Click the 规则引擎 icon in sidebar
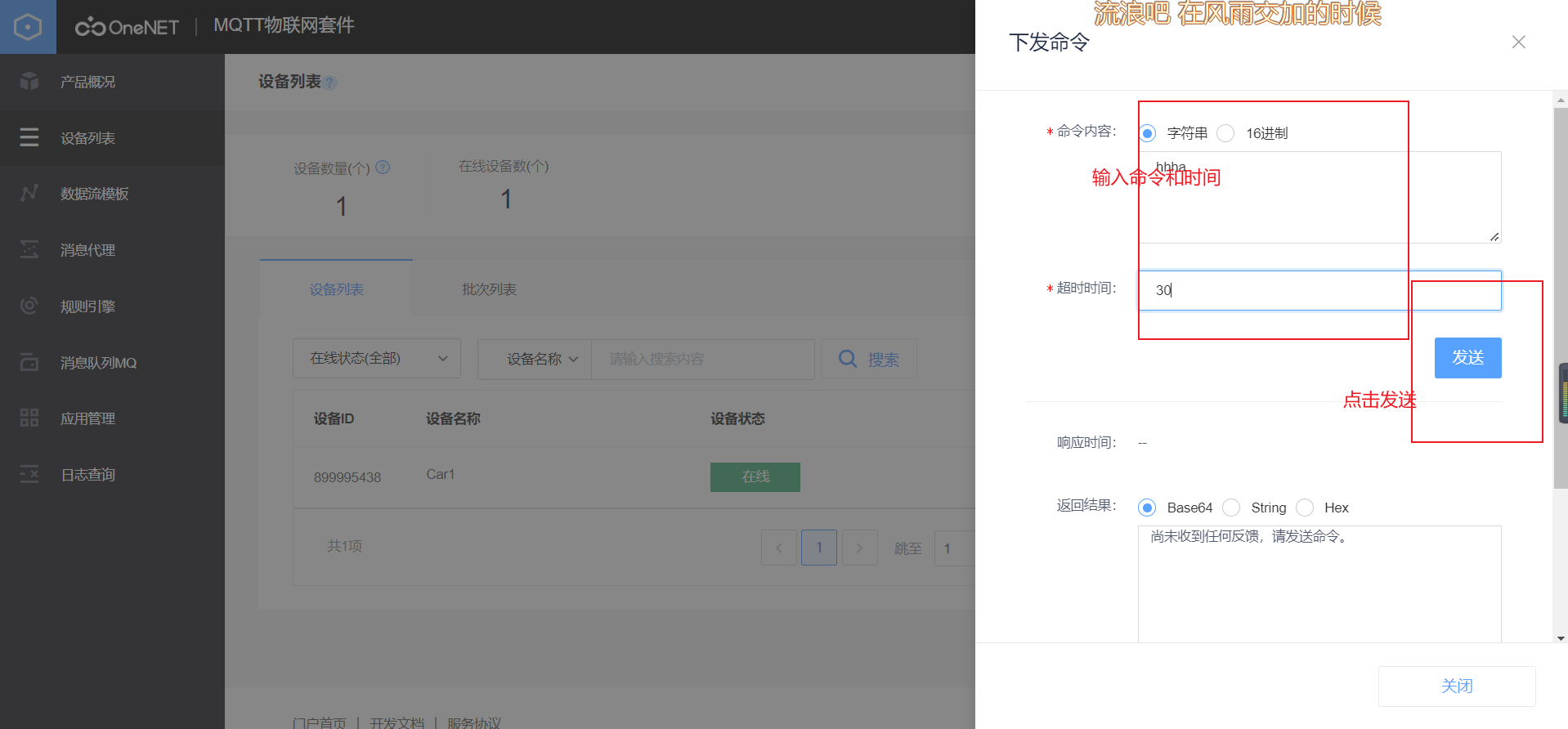This screenshot has width=1568, height=729. pyautogui.click(x=29, y=306)
